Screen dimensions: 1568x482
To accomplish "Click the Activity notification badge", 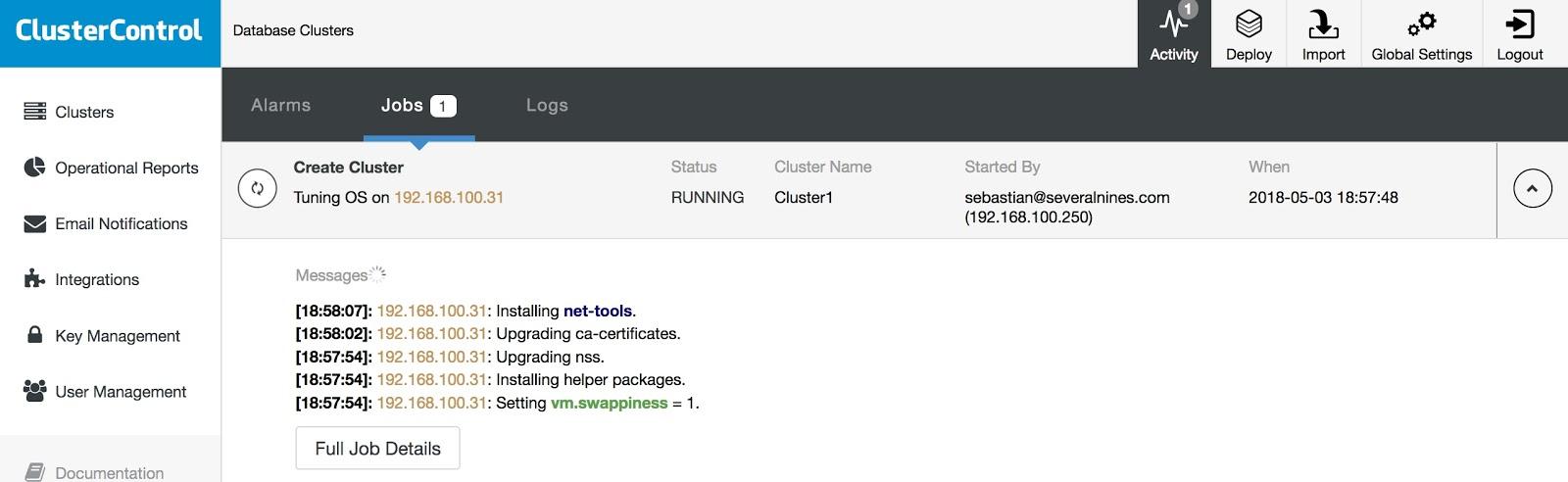I will (x=1188, y=10).
